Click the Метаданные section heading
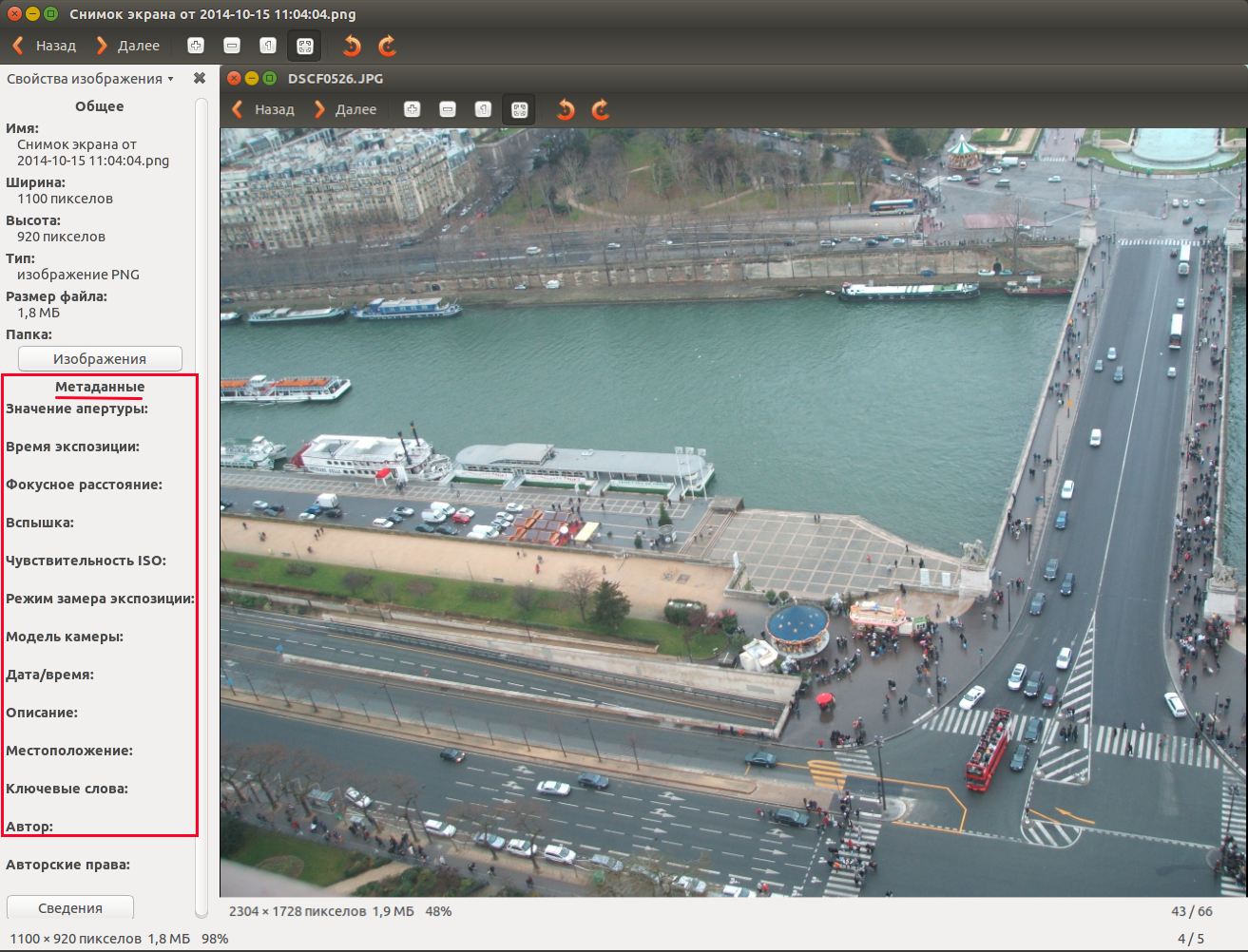This screenshot has height=952, width=1248. pyautogui.click(x=100, y=387)
